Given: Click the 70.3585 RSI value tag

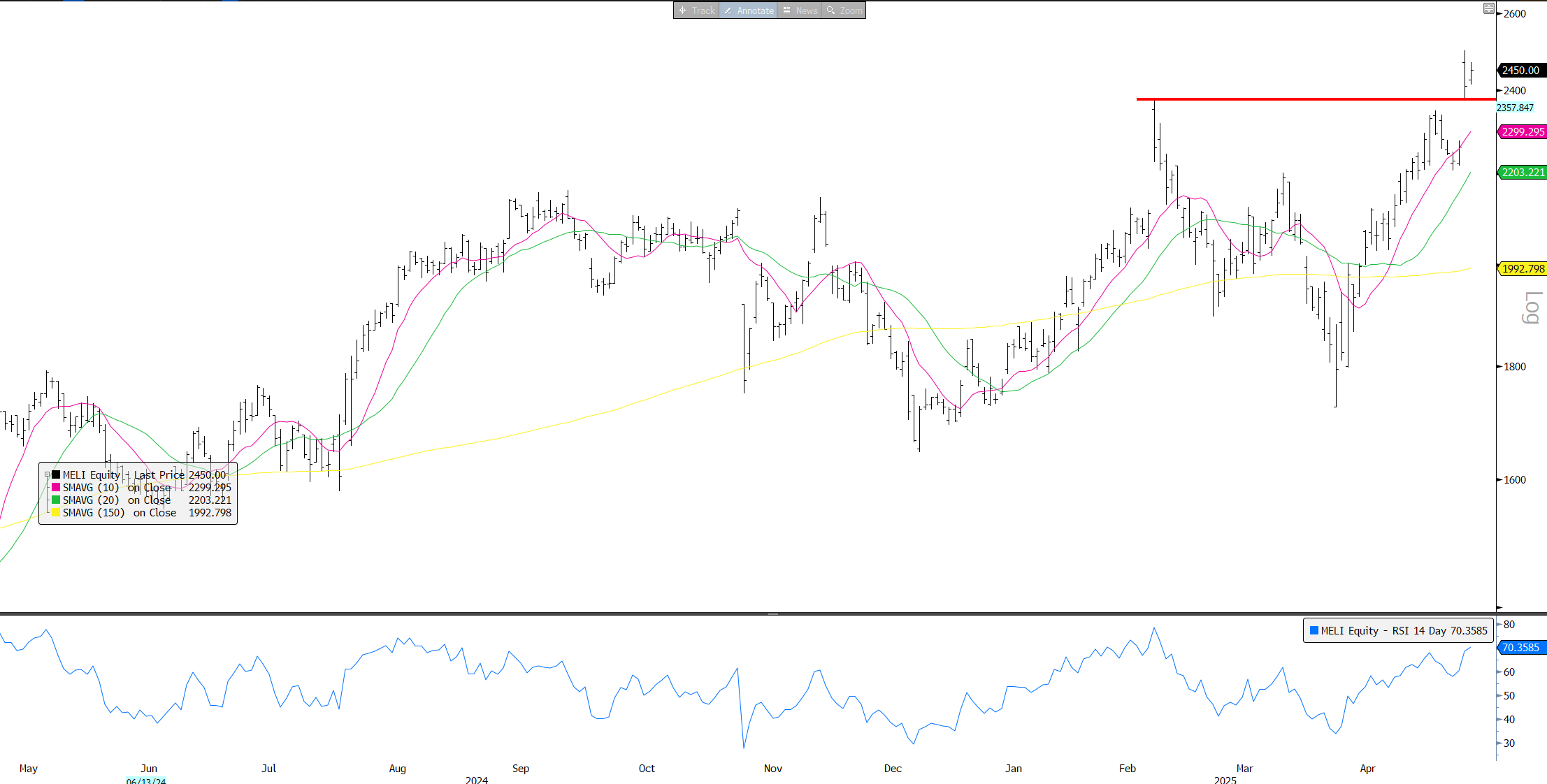Looking at the screenshot, I should (1521, 648).
